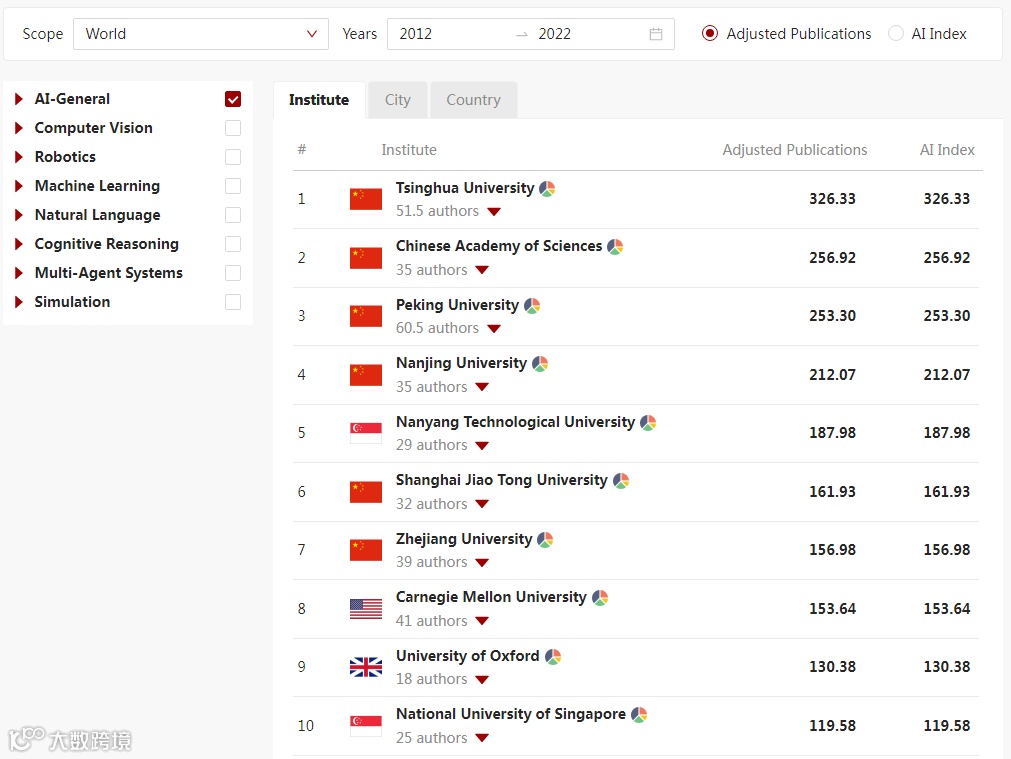Open pie chart icon for National University of Singapore
The image size is (1011, 759).
639,715
